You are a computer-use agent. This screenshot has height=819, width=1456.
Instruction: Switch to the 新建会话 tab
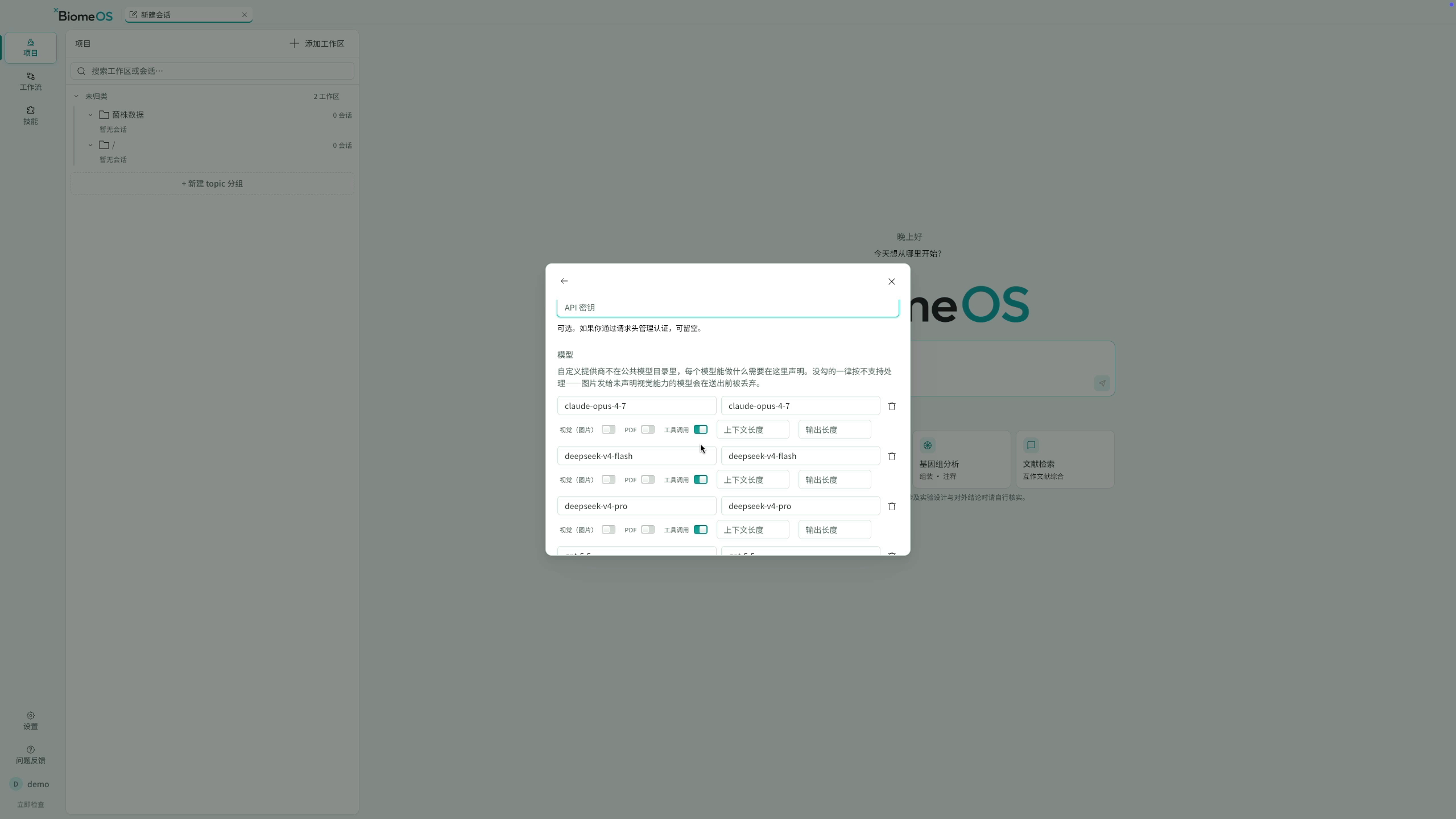[188, 15]
